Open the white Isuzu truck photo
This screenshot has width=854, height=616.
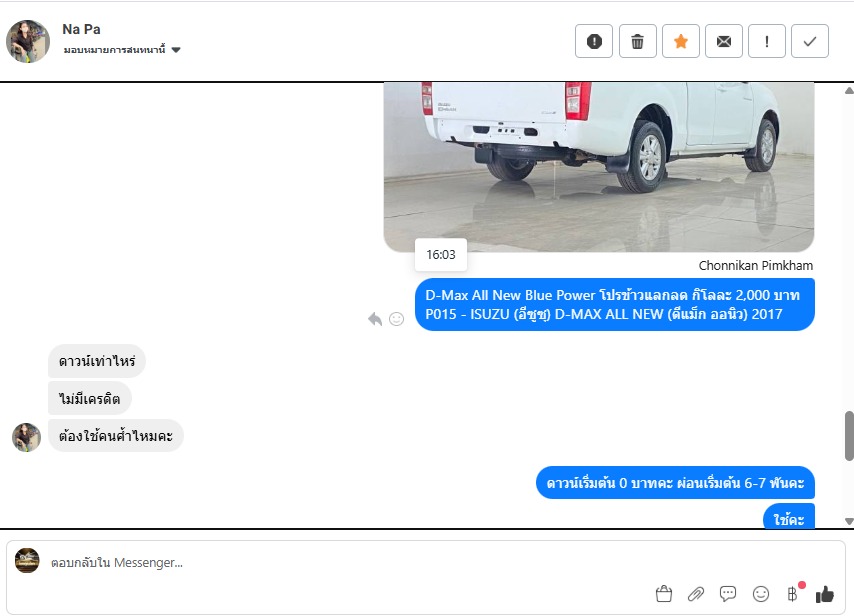(x=599, y=166)
